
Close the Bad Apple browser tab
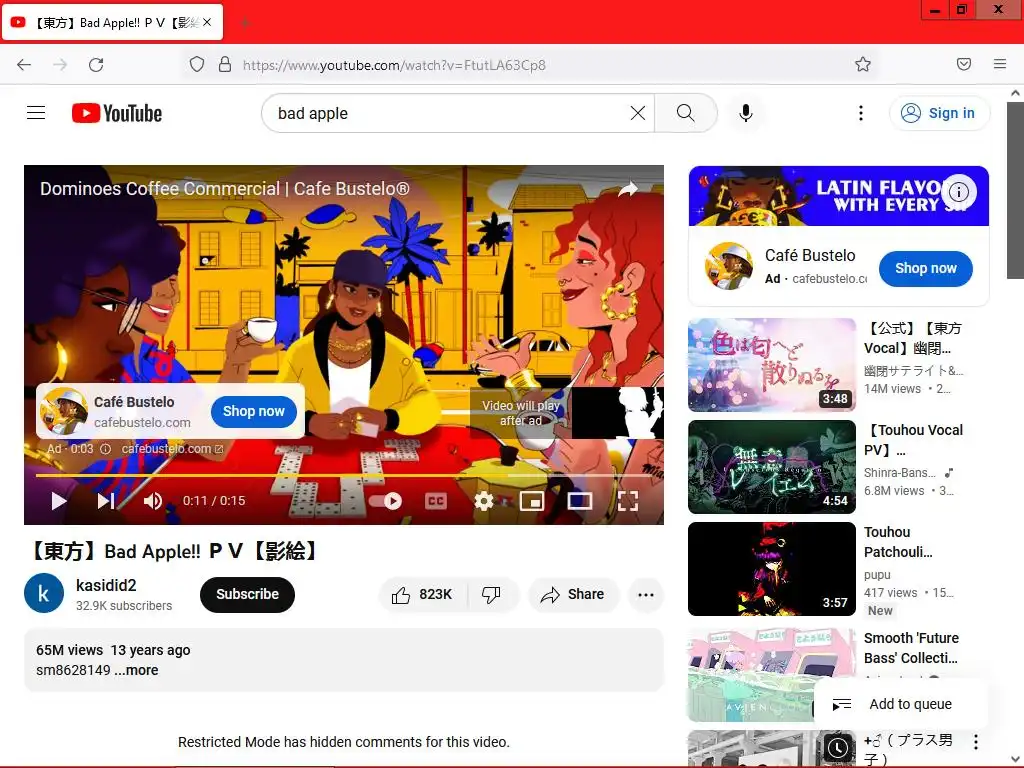(x=207, y=22)
